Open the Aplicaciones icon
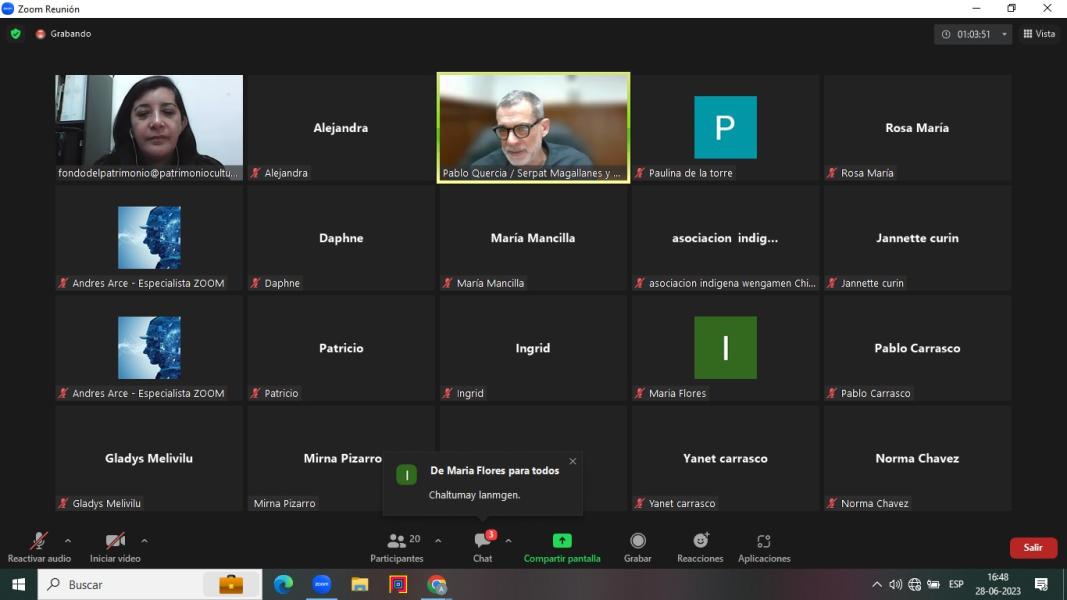1067x600 pixels. 764,541
